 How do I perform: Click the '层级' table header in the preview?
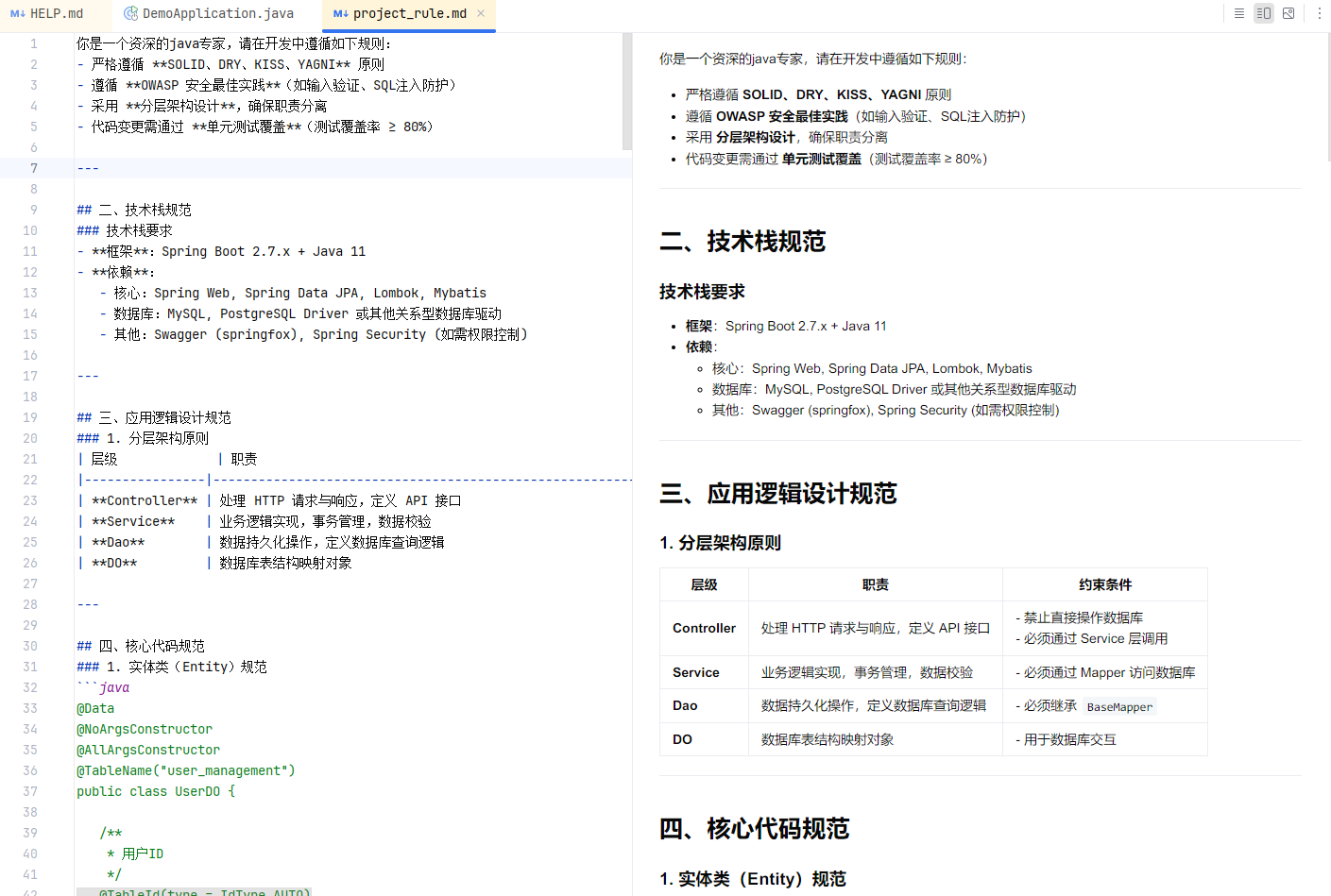click(x=704, y=584)
